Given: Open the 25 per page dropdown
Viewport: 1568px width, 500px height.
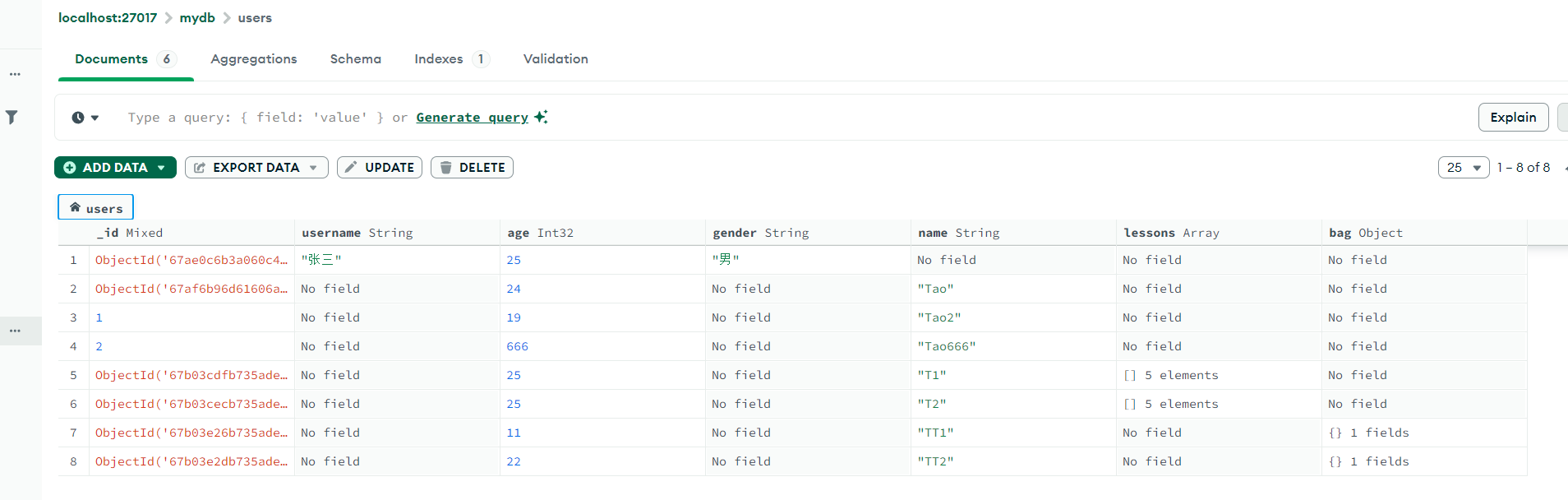Looking at the screenshot, I should (x=1463, y=168).
